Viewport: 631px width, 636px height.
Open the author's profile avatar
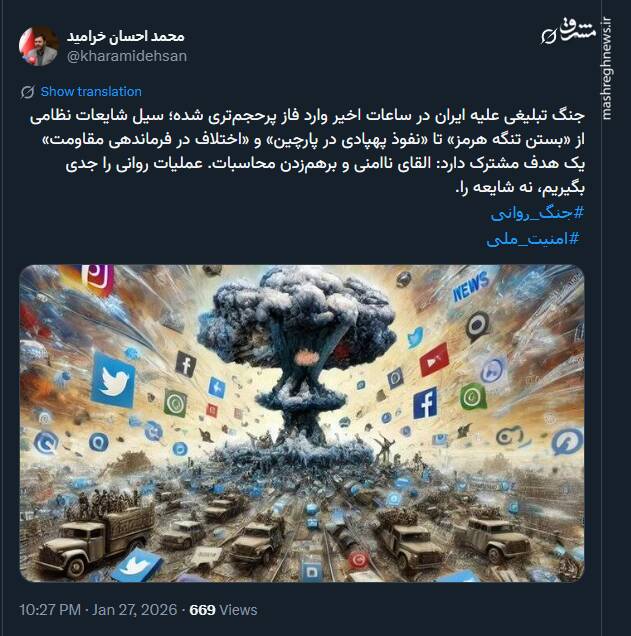[x=39, y=46]
